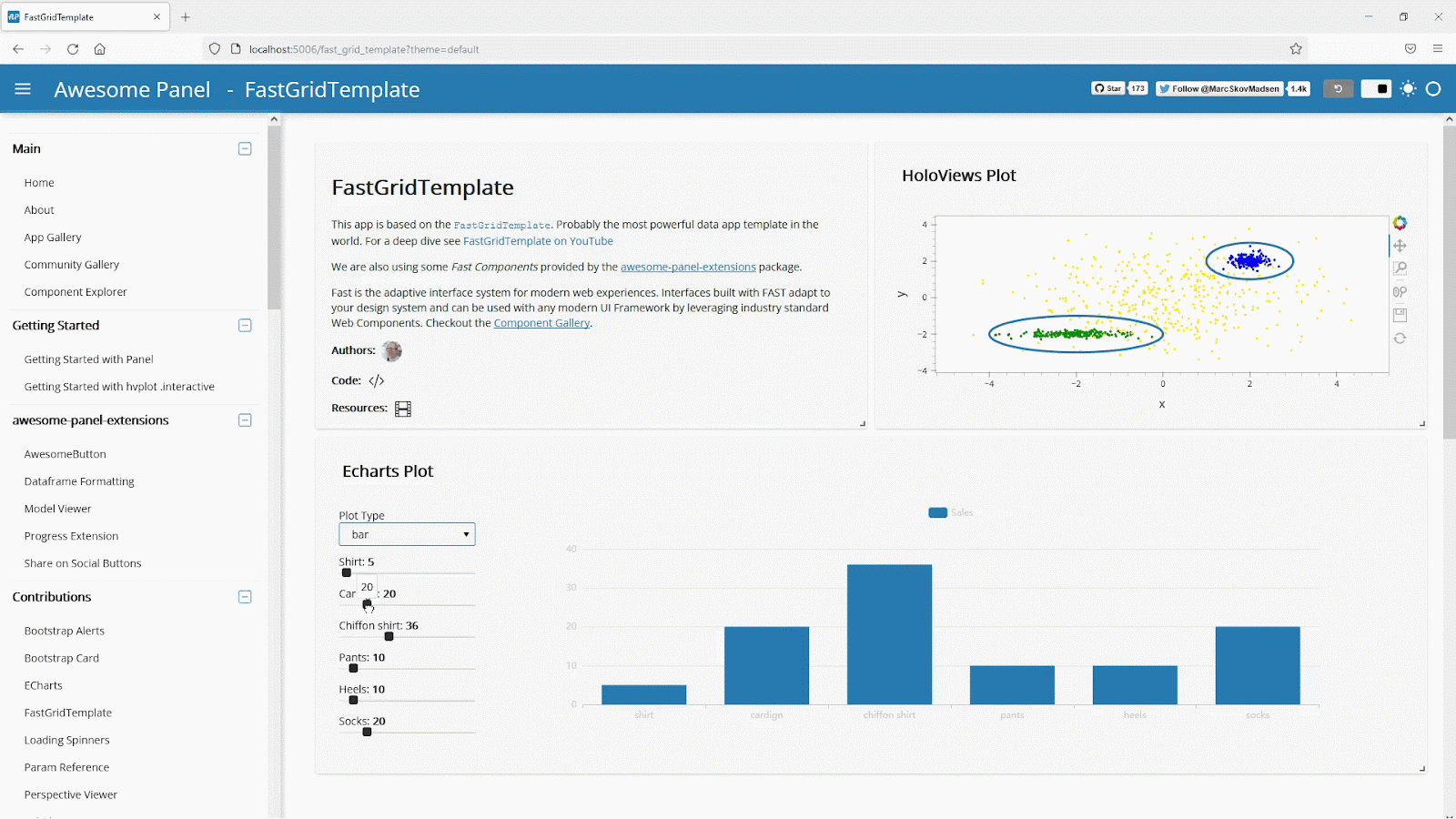Screen dimensions: 1456x819
Task: Open the Component Gallery link
Action: point(541,323)
